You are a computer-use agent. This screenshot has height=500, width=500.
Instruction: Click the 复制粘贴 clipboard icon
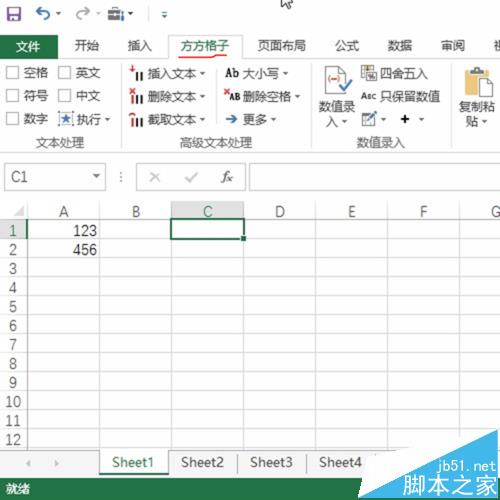[x=479, y=82]
